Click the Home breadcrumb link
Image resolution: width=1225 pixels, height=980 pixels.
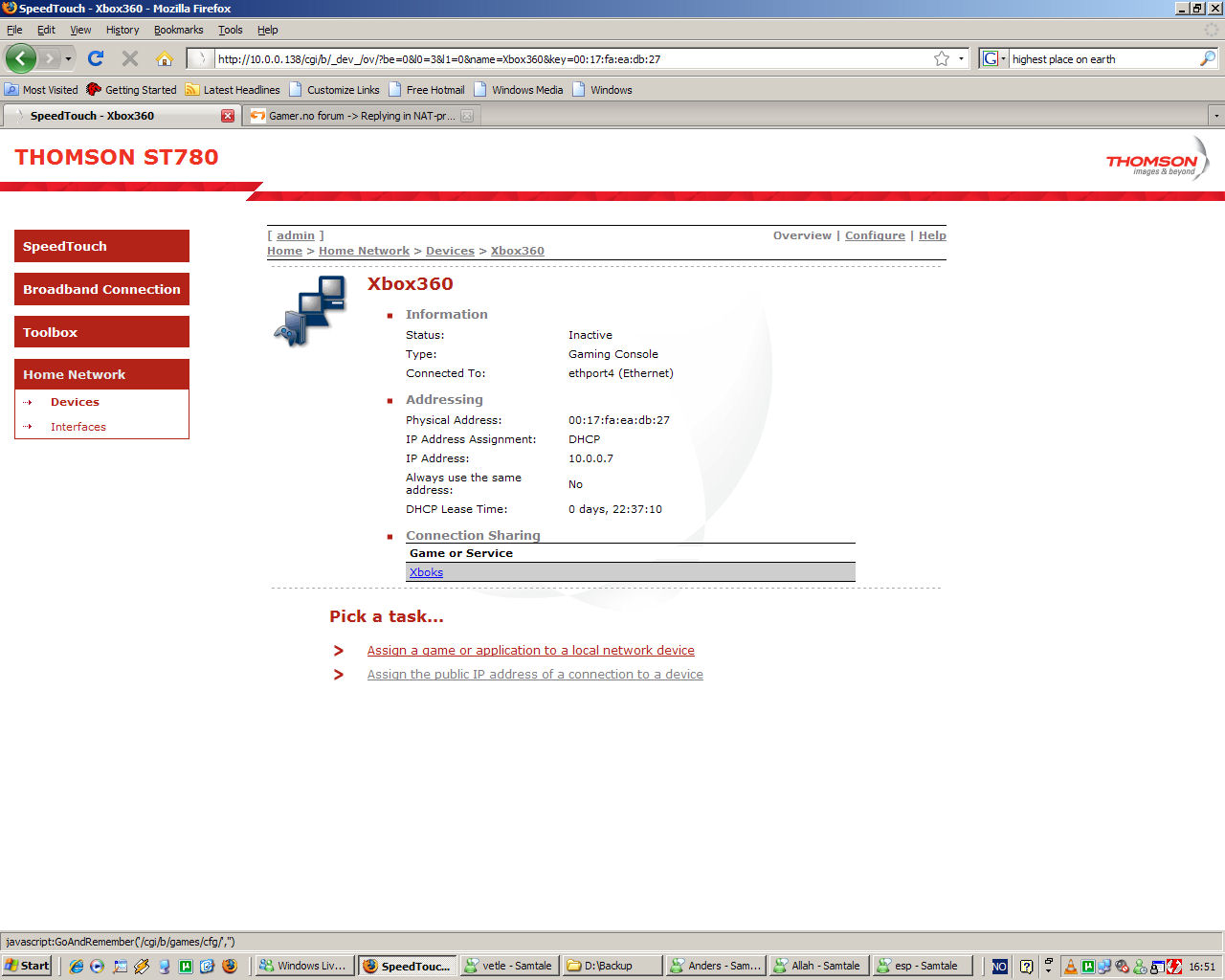(x=284, y=251)
